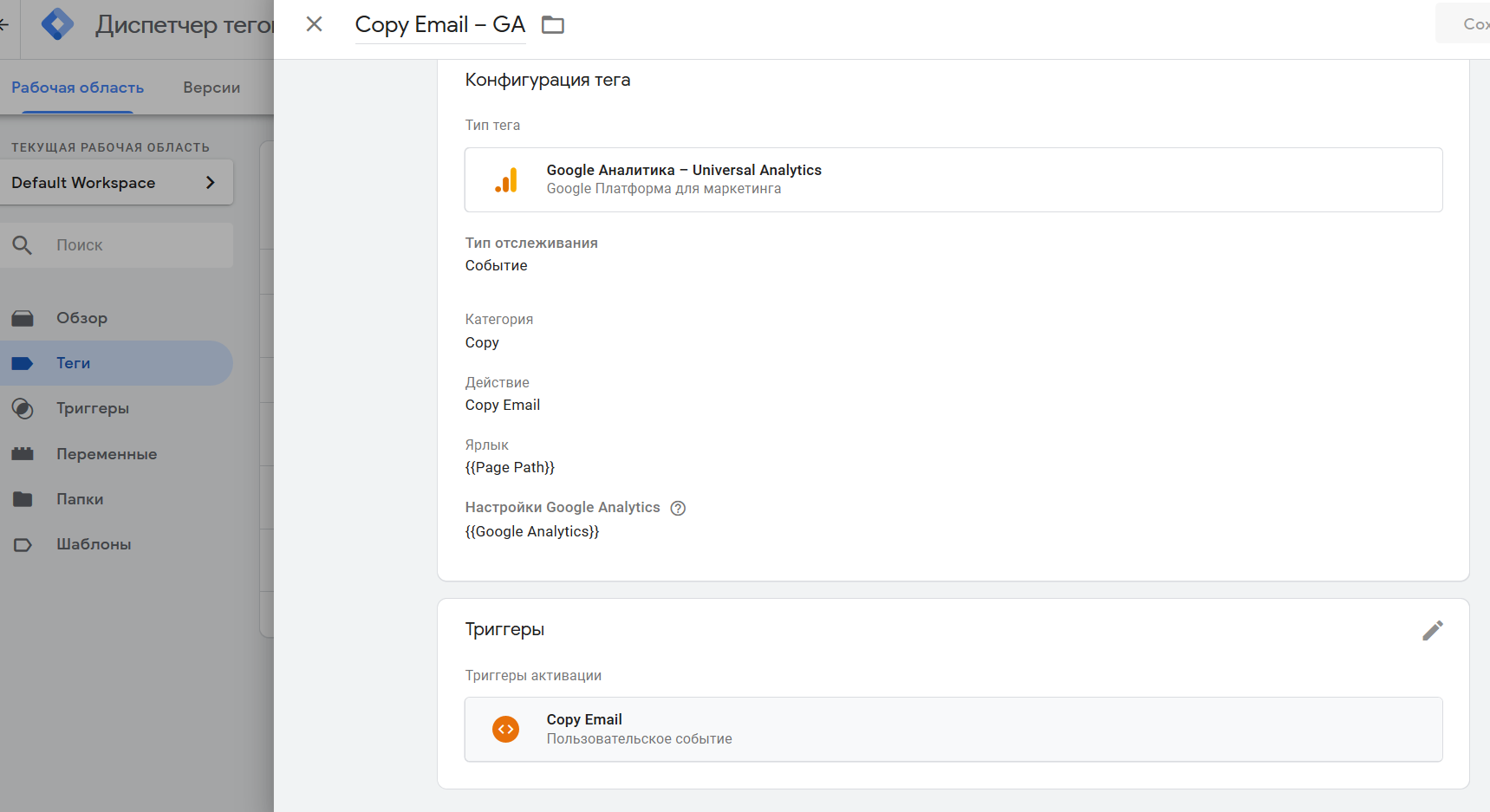Click the Переменные brick icon
Image resolution: width=1490 pixels, height=812 pixels.
23,454
